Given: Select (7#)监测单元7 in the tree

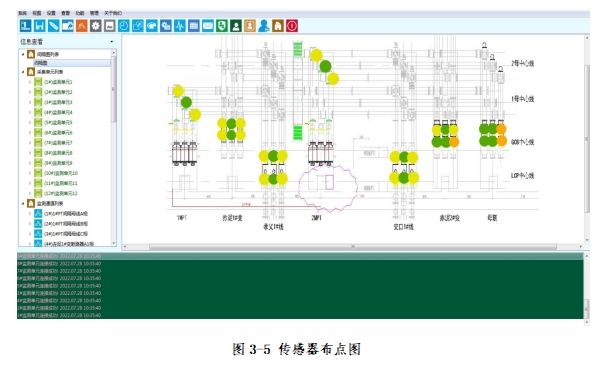Looking at the screenshot, I should coord(58,143).
